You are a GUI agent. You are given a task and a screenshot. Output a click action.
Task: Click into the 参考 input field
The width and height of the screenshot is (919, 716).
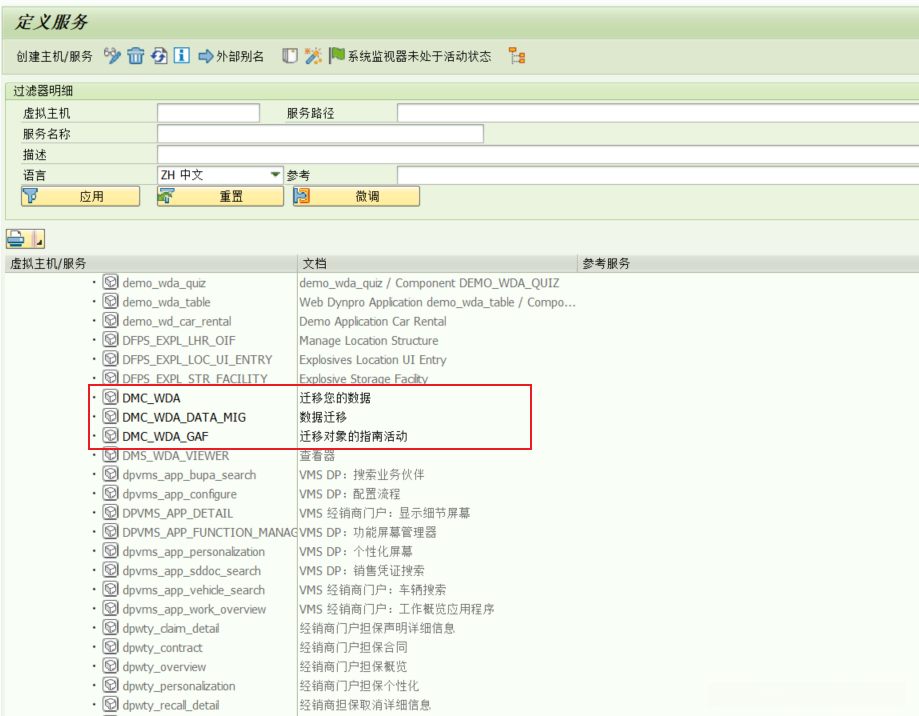point(658,175)
